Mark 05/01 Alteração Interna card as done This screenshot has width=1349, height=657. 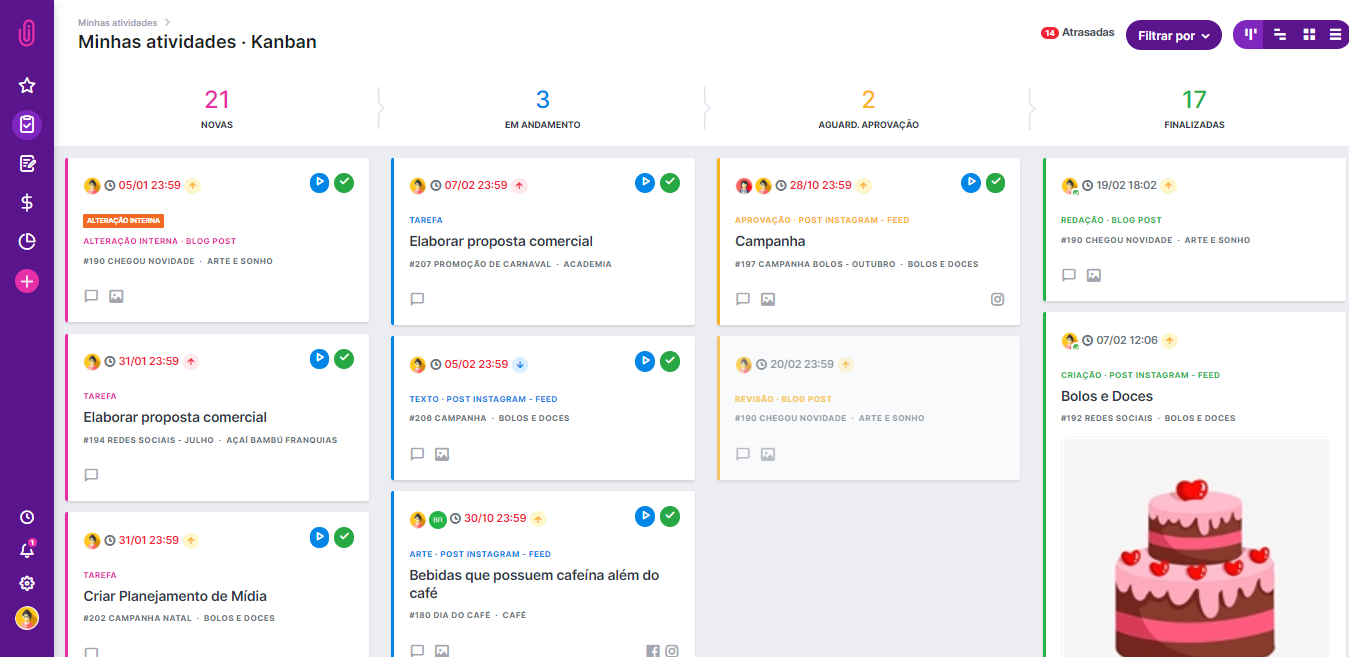point(344,182)
